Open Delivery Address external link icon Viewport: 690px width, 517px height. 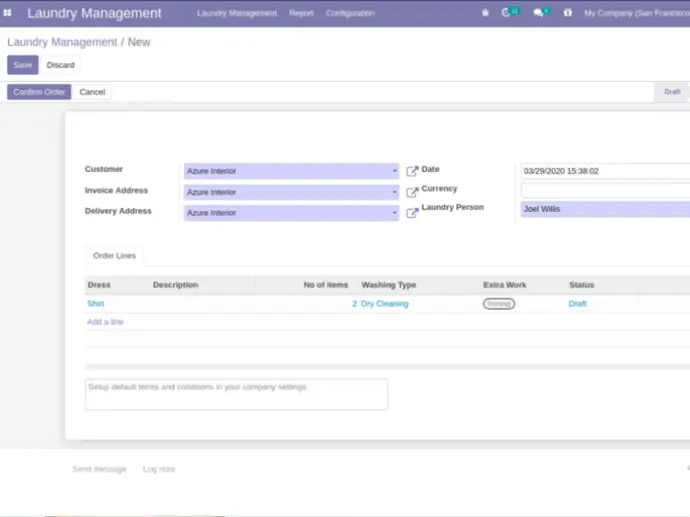pos(412,213)
